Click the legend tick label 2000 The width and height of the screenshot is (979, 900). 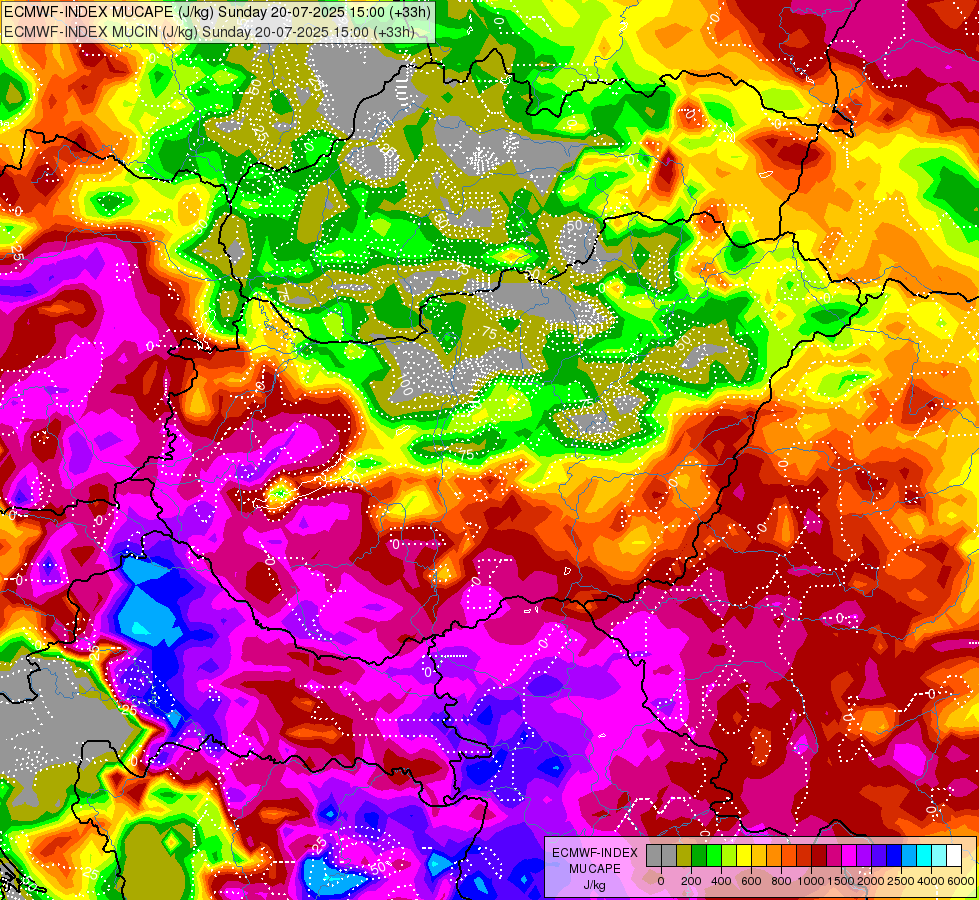[x=871, y=881]
